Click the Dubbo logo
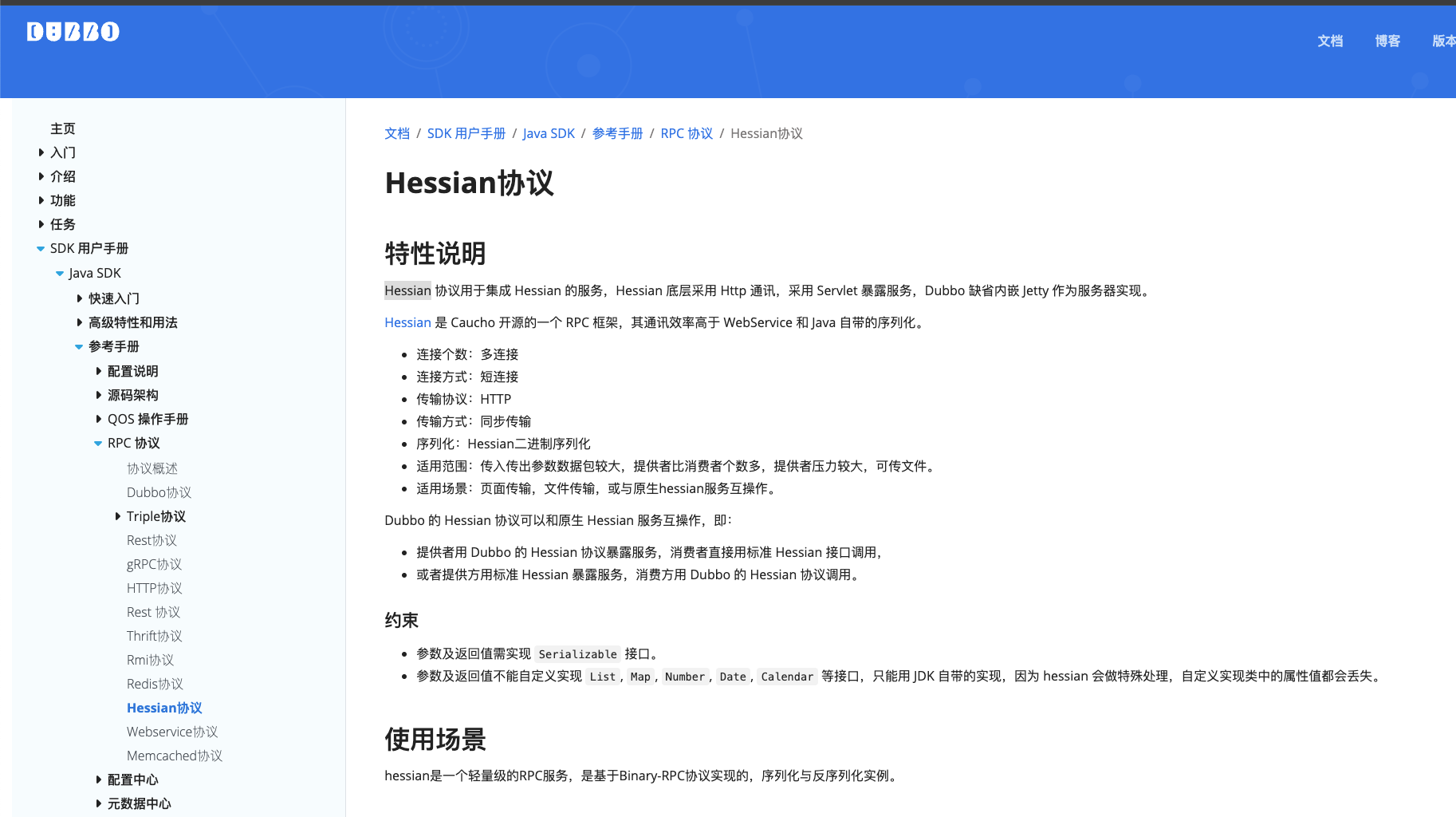This screenshot has height=817, width=1456. [x=73, y=32]
